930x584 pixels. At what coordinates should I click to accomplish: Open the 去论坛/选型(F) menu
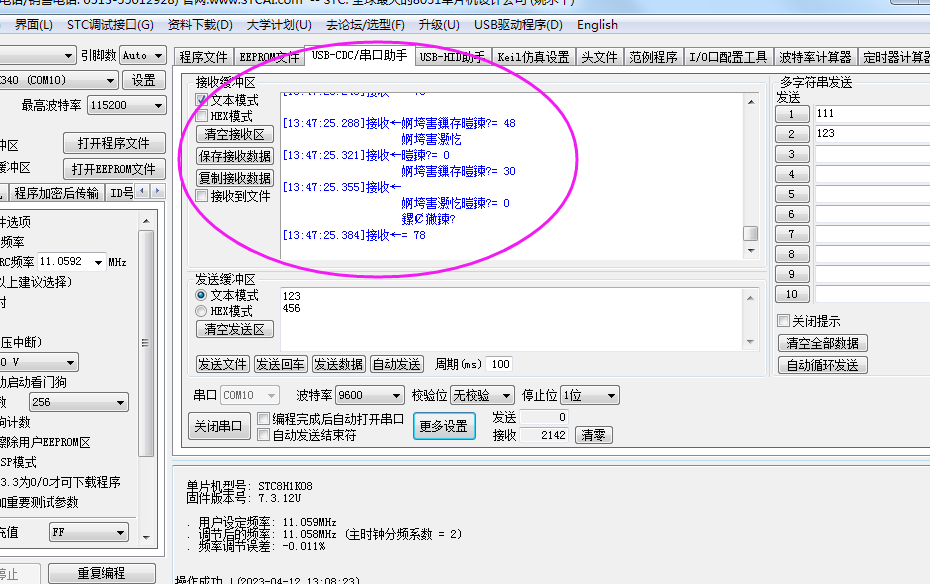(x=365, y=25)
